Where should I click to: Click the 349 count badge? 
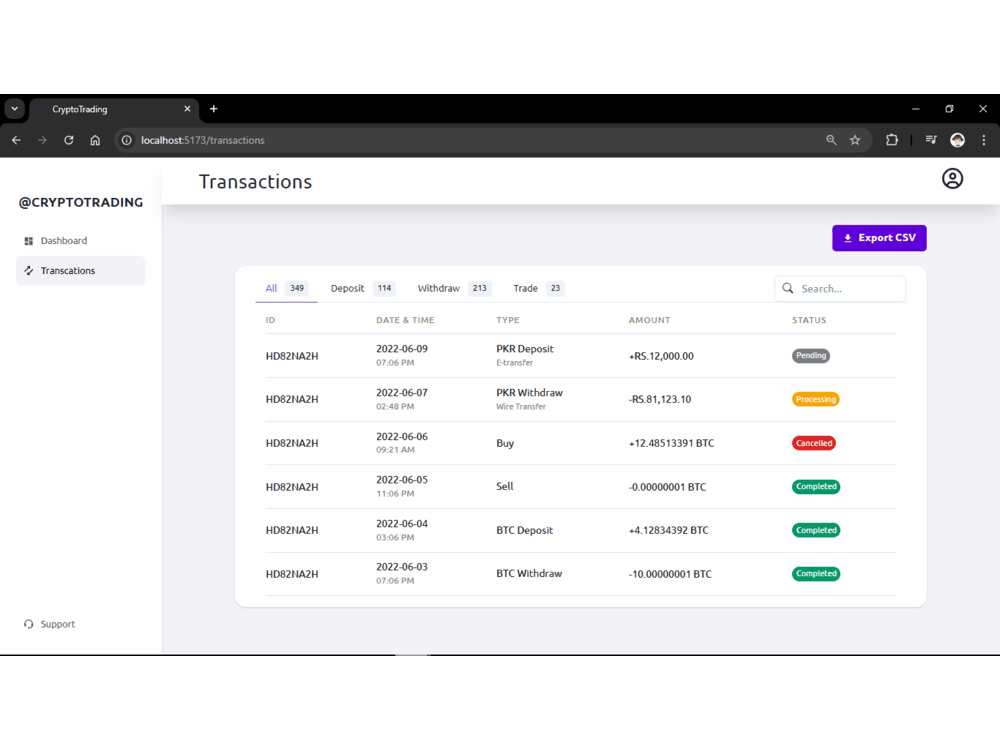(x=297, y=288)
